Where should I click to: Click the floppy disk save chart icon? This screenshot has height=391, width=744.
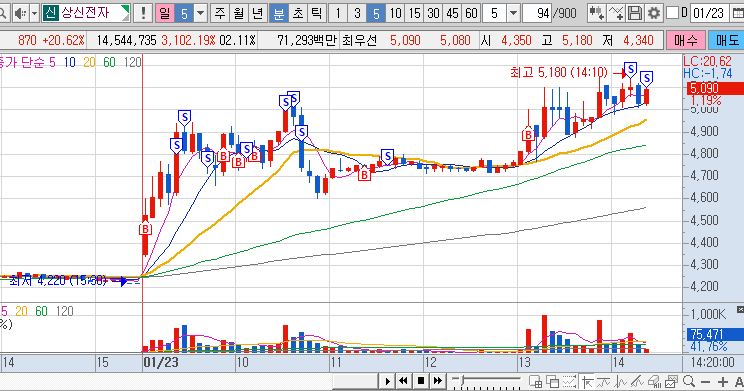tap(635, 13)
